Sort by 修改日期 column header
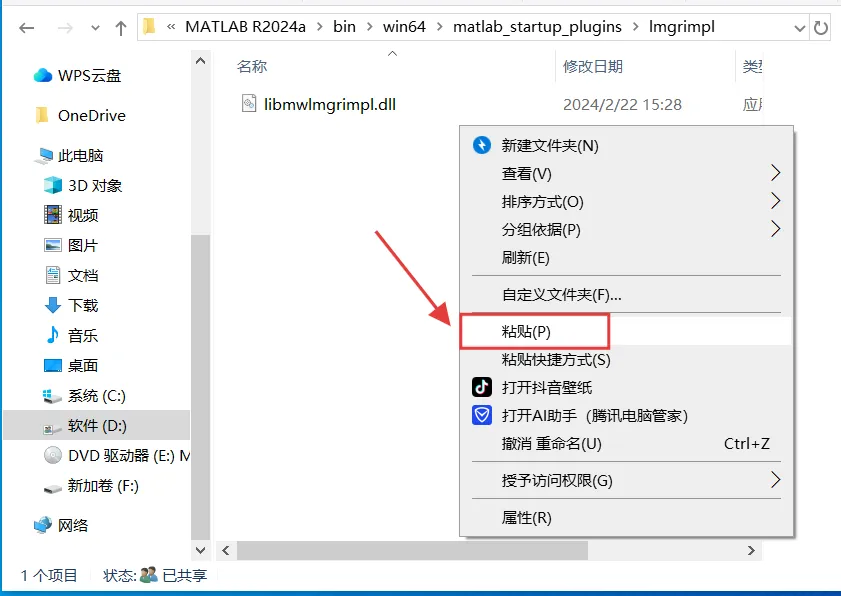The image size is (841, 596). [x=592, y=67]
